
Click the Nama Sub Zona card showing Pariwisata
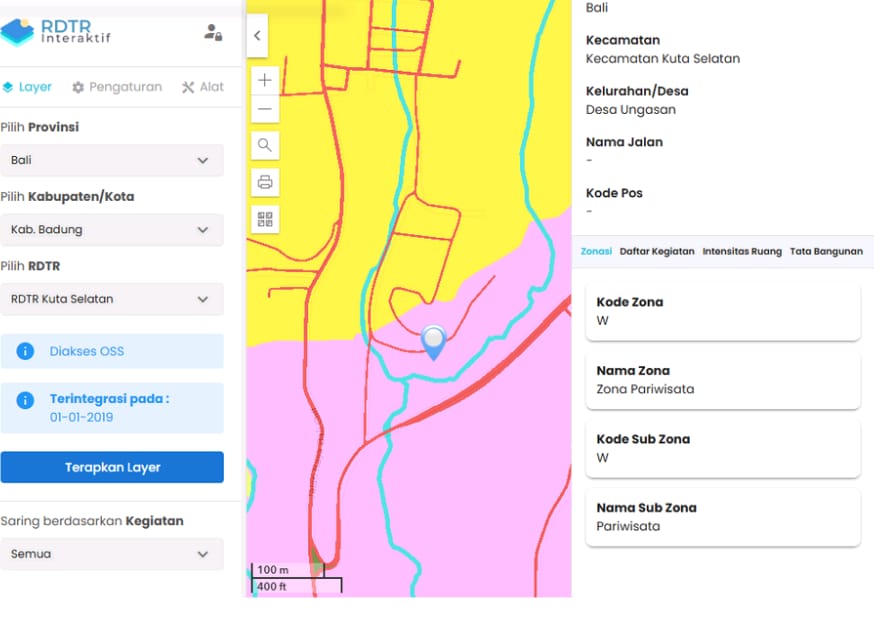[x=723, y=517]
